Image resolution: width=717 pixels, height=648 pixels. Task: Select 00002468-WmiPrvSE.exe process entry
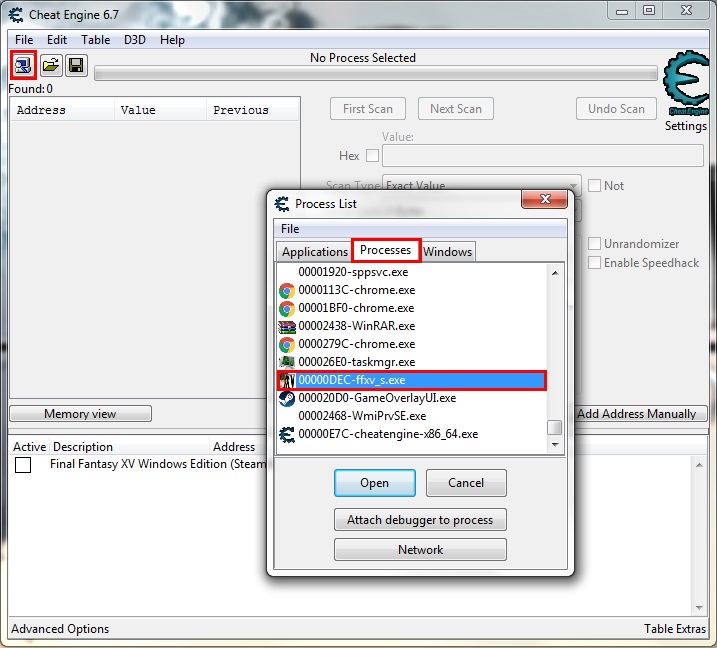(412, 416)
